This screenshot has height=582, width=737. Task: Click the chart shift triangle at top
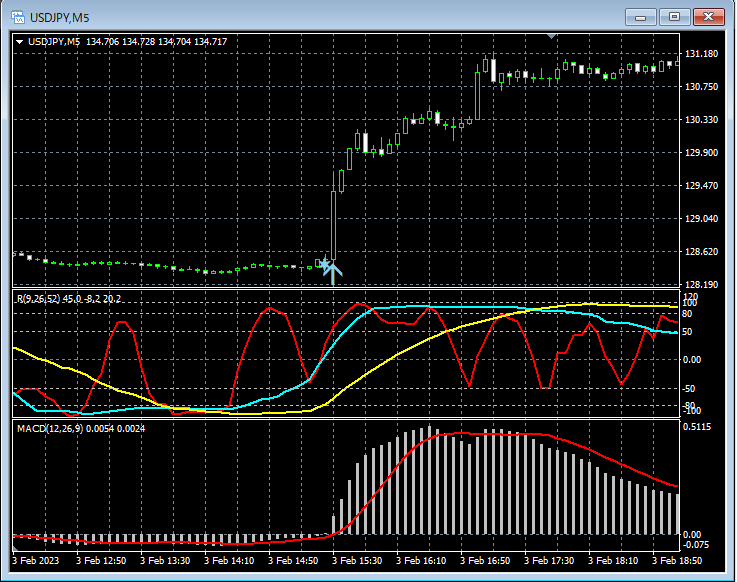(552, 36)
